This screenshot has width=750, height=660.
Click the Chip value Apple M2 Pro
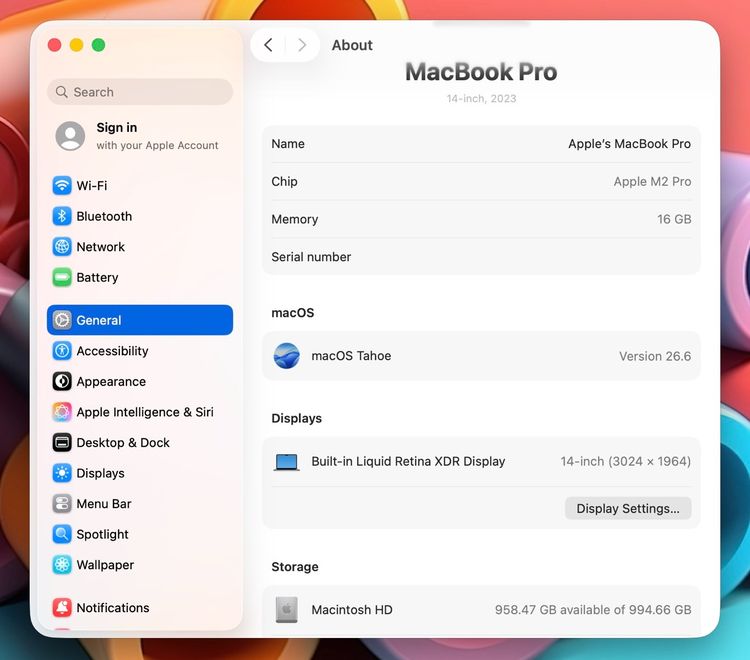point(652,182)
